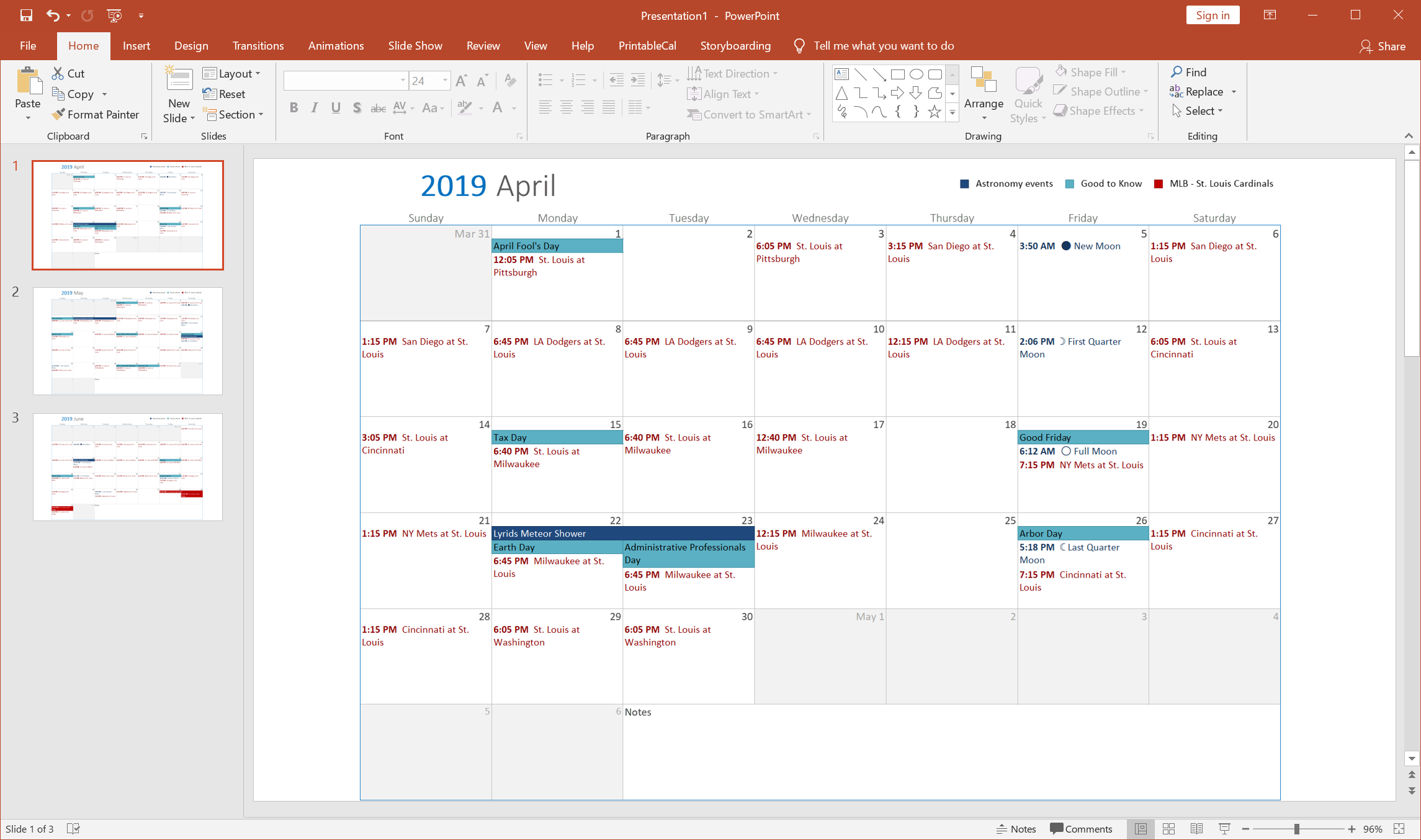Viewport: 1421px width, 840px height.
Task: Click the Save icon in title bar
Action: pos(26,16)
